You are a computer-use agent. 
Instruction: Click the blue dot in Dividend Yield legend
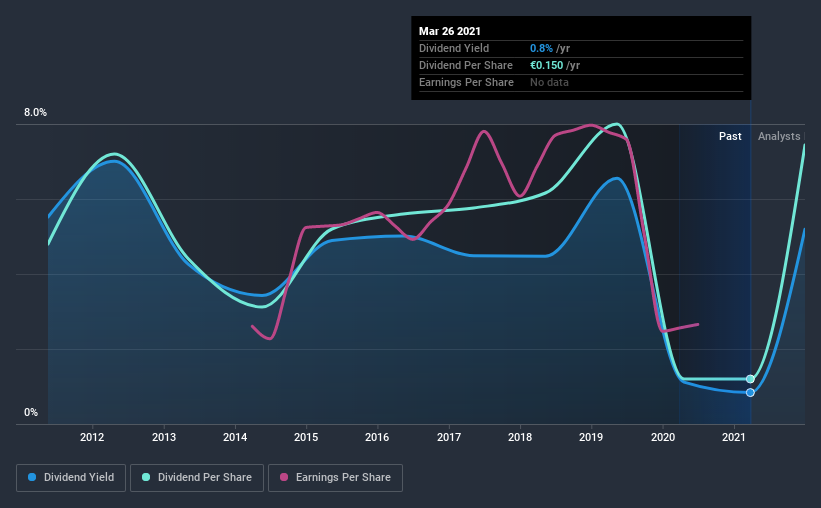tap(32, 477)
